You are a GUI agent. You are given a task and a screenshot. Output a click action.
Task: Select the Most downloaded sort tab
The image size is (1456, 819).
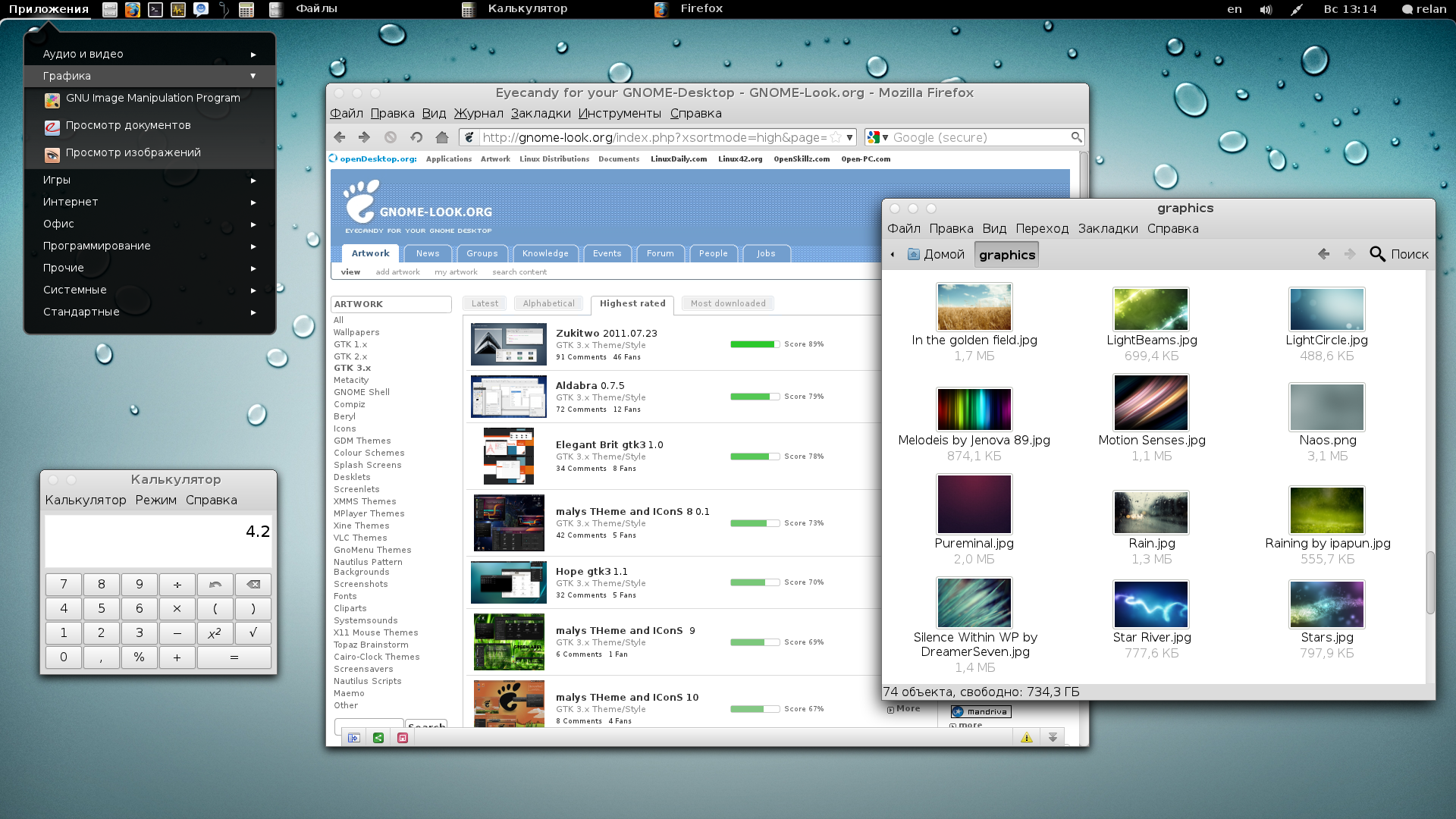pyautogui.click(x=728, y=303)
